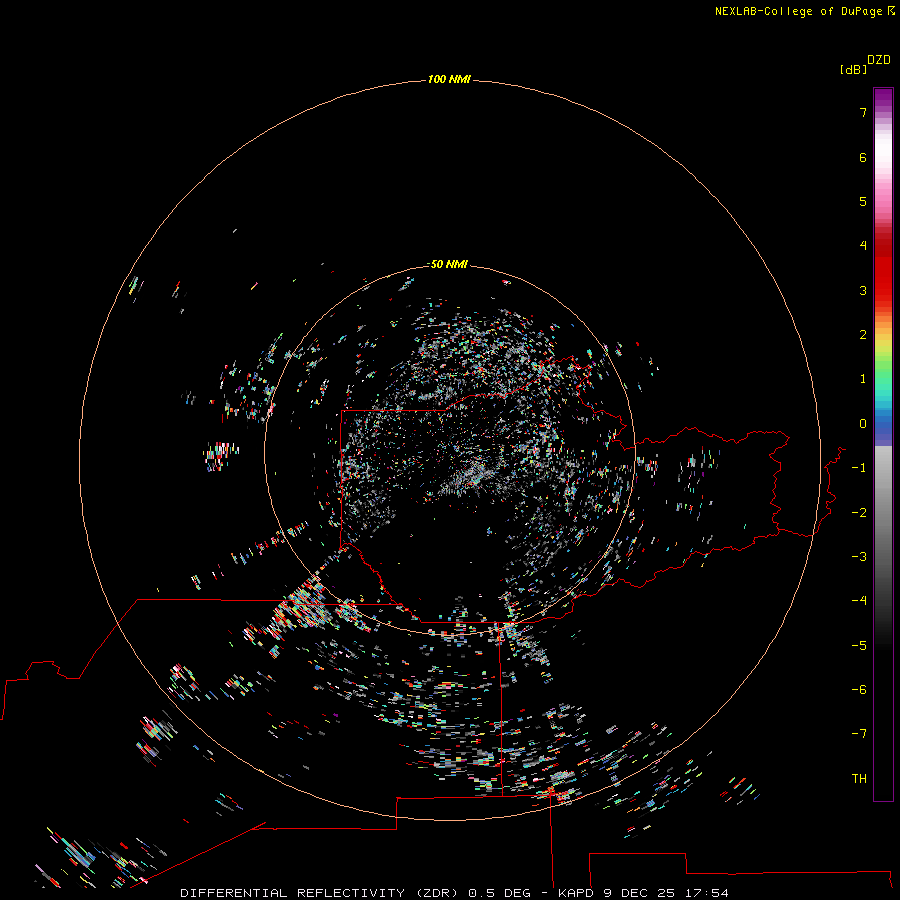Image resolution: width=900 pixels, height=900 pixels.
Task: Click the DIFFERENTIAL REFLECTIVITY (ZDR) caption text
Action: point(319,893)
